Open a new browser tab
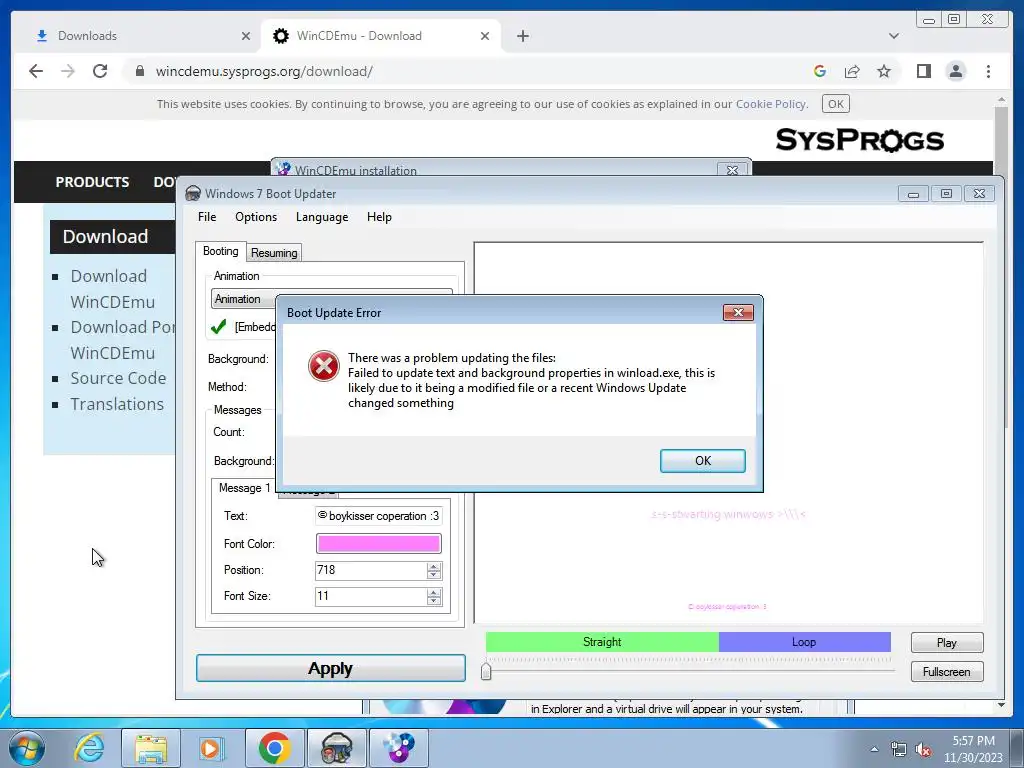Viewport: 1024px width, 768px height. point(522,36)
